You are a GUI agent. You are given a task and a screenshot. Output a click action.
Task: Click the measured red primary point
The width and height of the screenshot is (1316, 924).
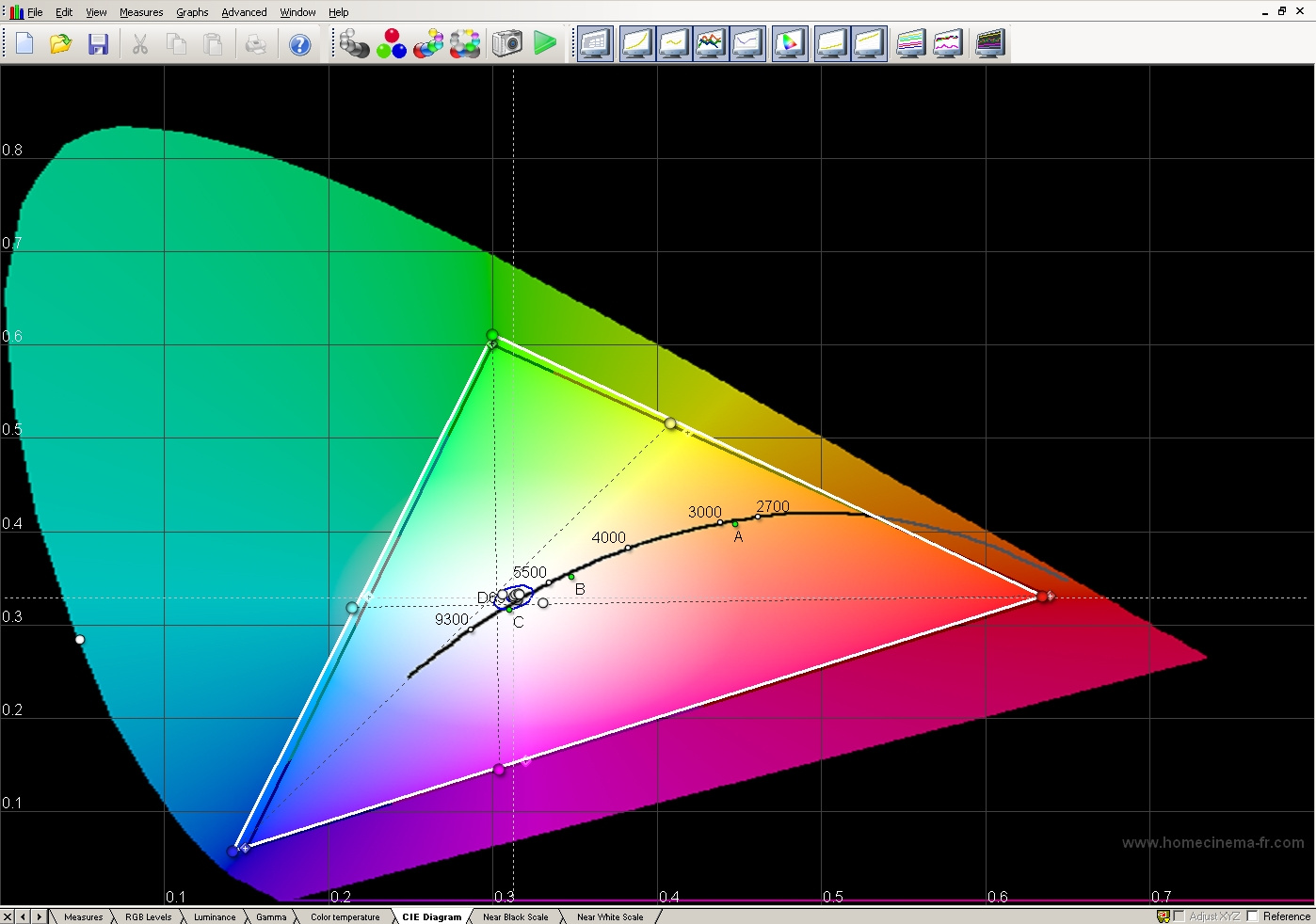(x=1042, y=597)
